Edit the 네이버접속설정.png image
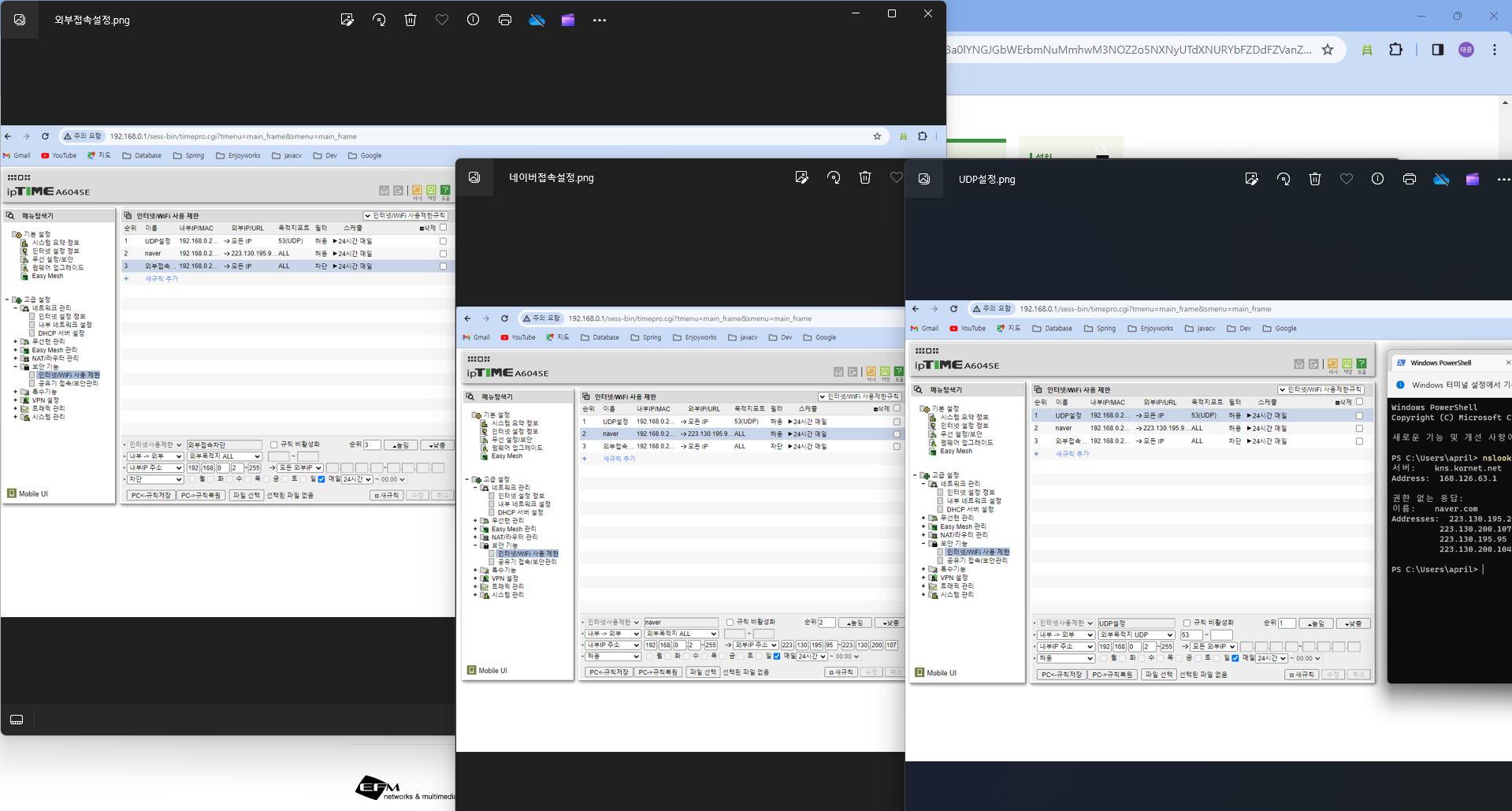The height and width of the screenshot is (811, 1512). (802, 177)
